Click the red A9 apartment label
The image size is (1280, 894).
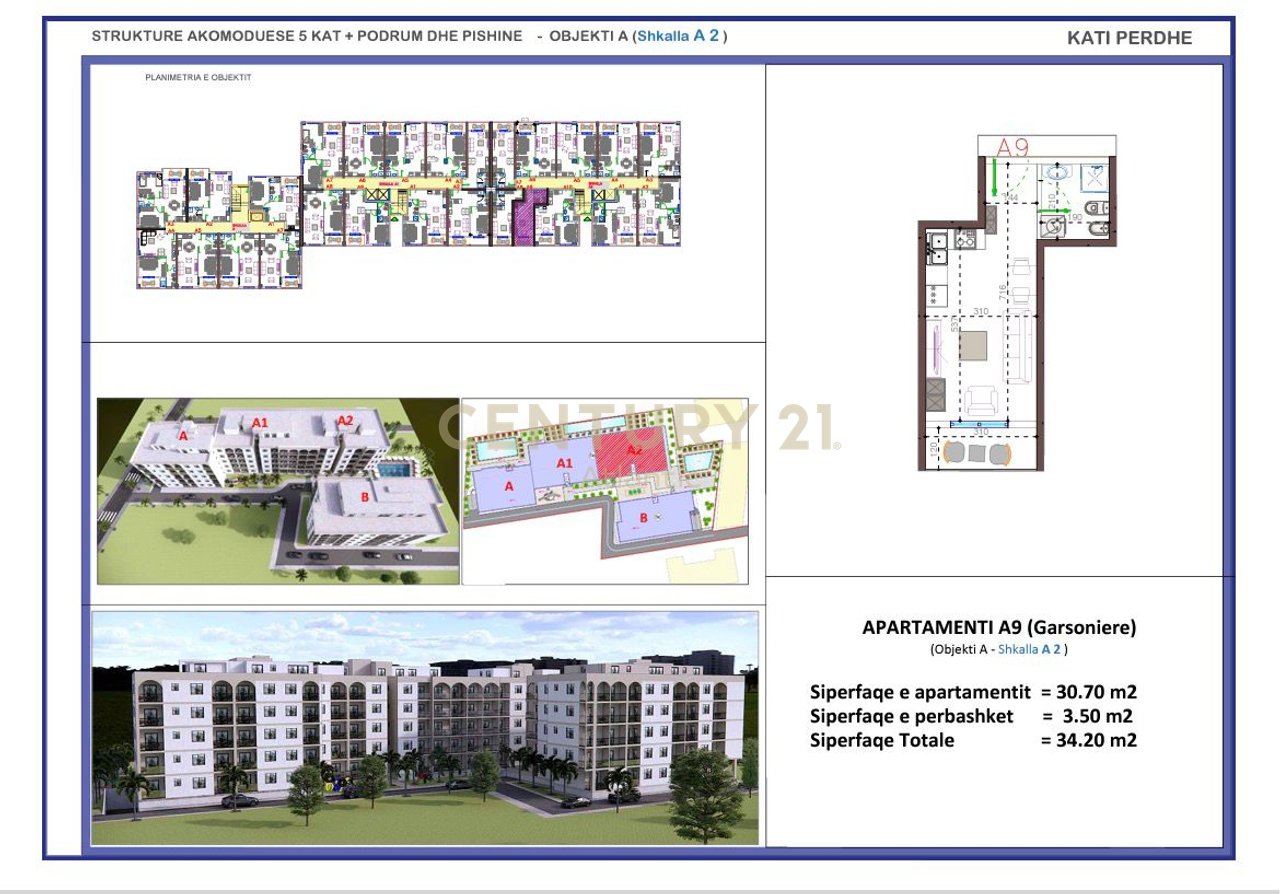1013,147
